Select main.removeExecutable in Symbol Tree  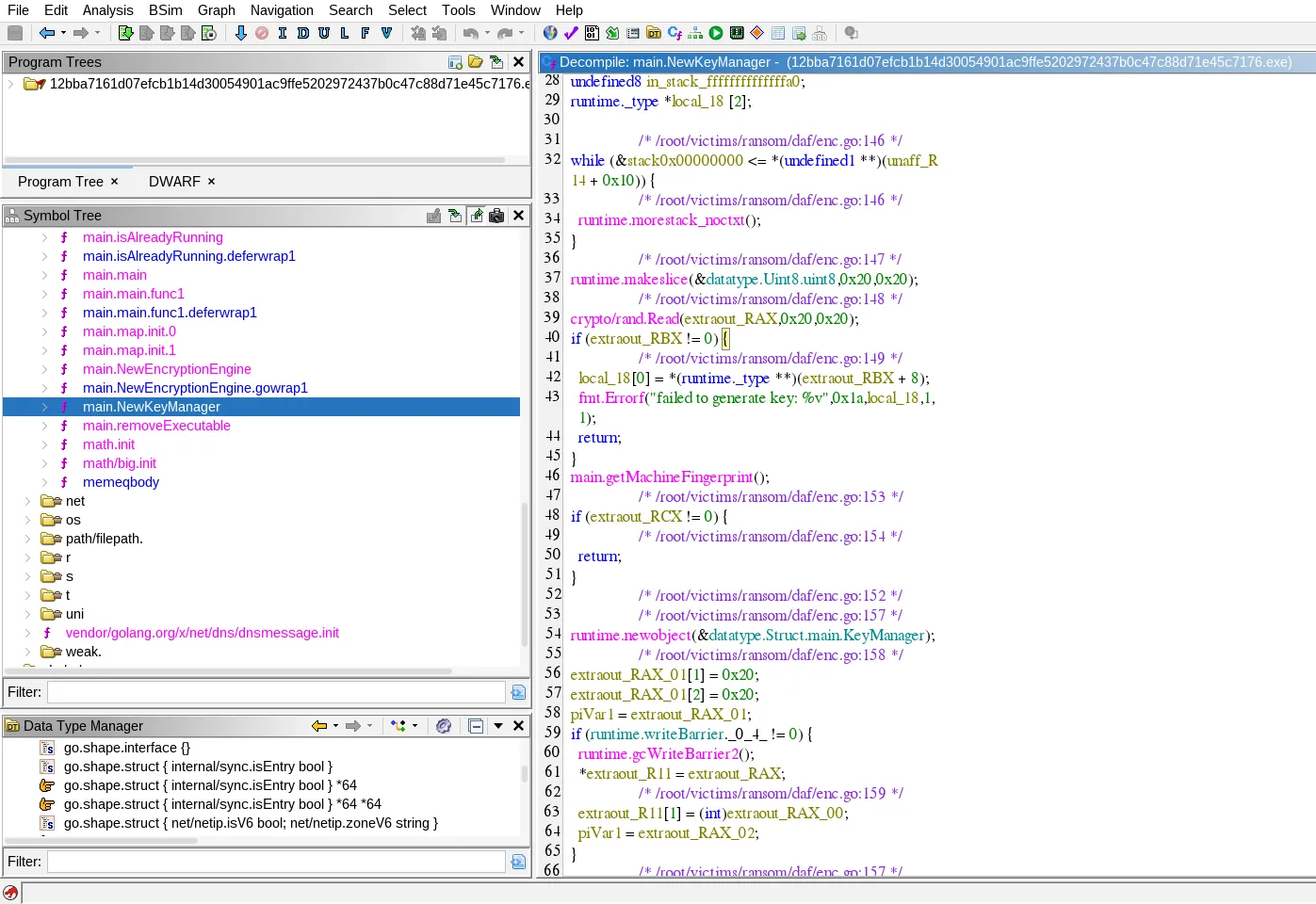156,426
